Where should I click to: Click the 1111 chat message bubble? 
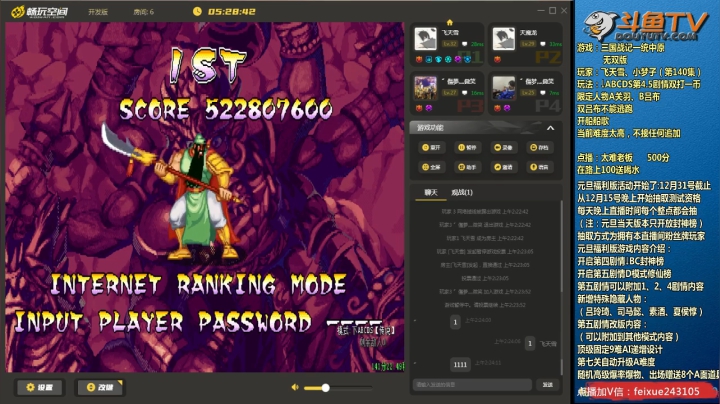click(460, 365)
